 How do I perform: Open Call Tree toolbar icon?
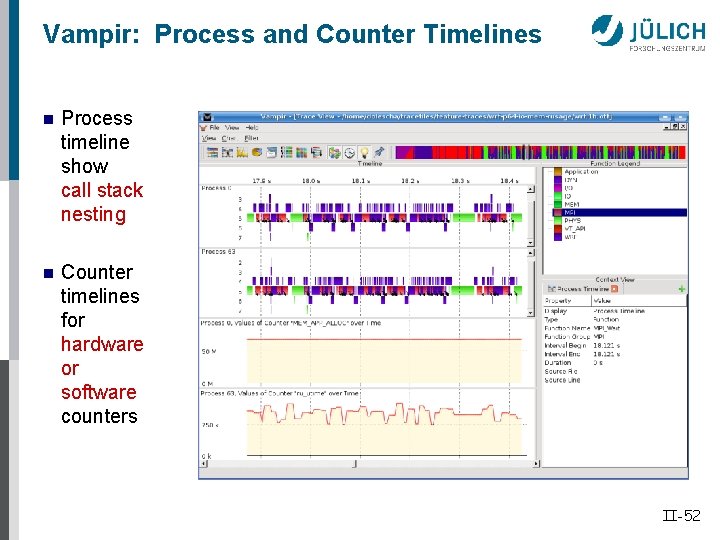[316, 152]
